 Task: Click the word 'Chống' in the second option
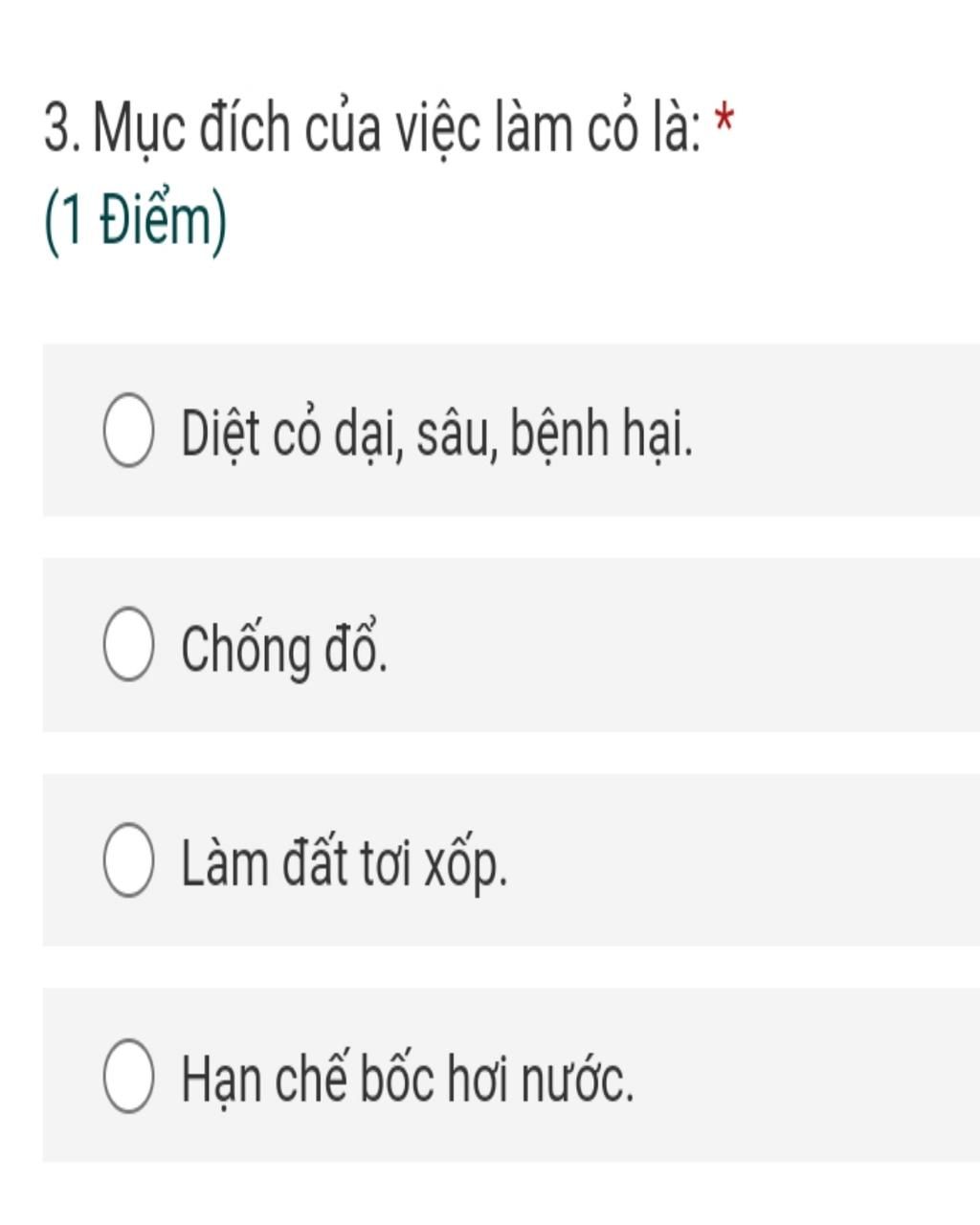[246, 650]
